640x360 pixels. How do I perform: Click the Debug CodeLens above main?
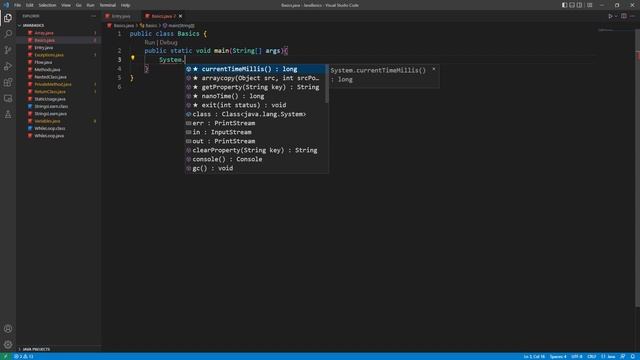(168, 42)
